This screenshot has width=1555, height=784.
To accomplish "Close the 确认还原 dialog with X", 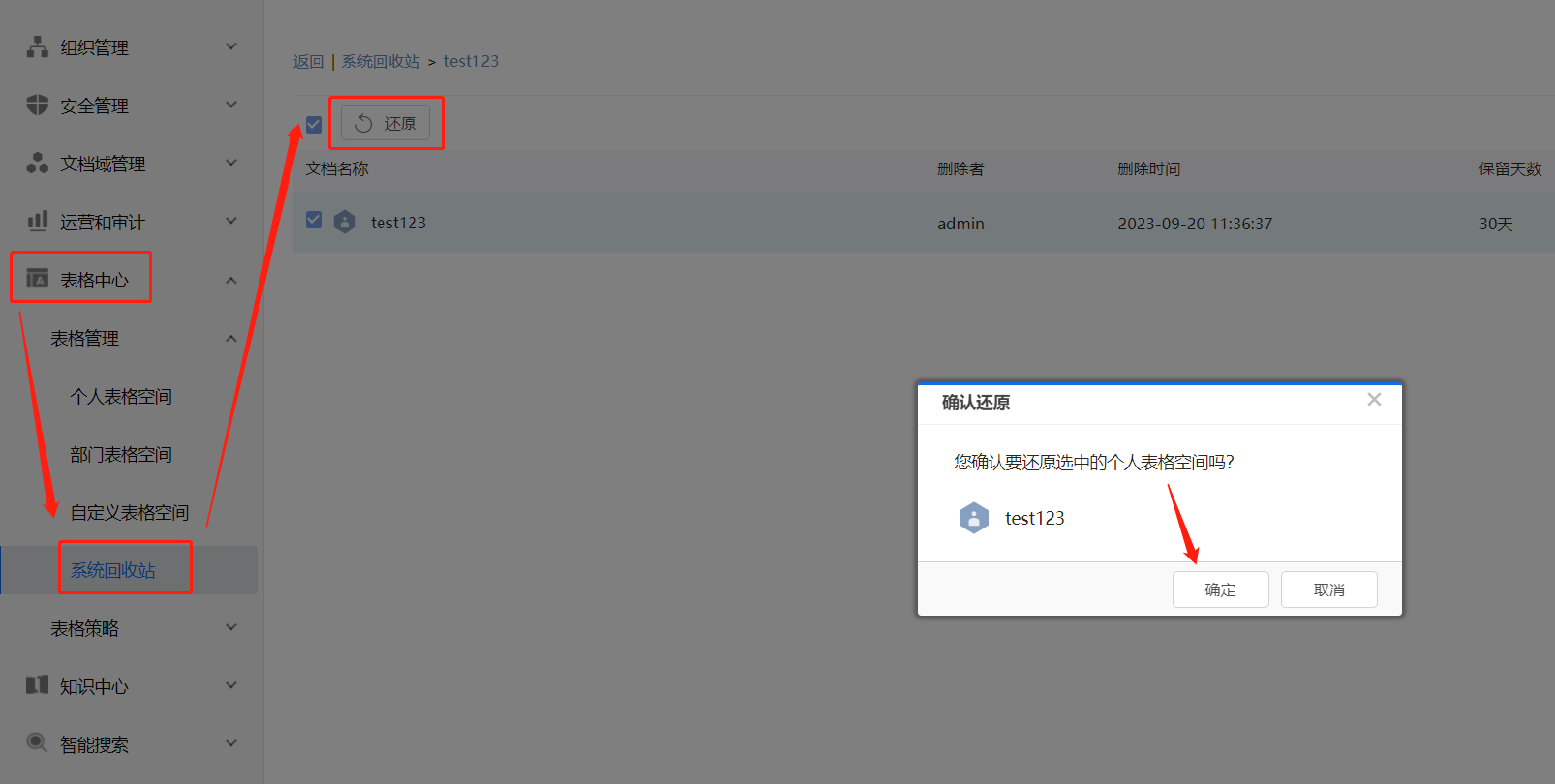I will [1374, 400].
